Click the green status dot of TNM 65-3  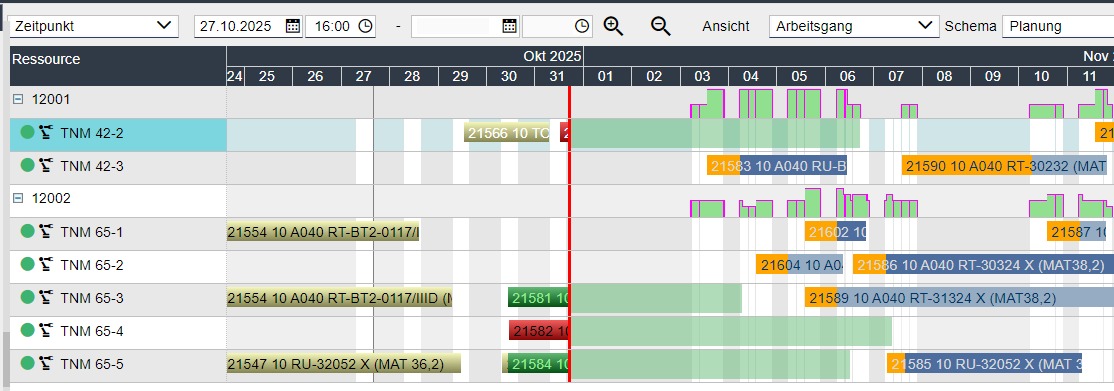28,297
